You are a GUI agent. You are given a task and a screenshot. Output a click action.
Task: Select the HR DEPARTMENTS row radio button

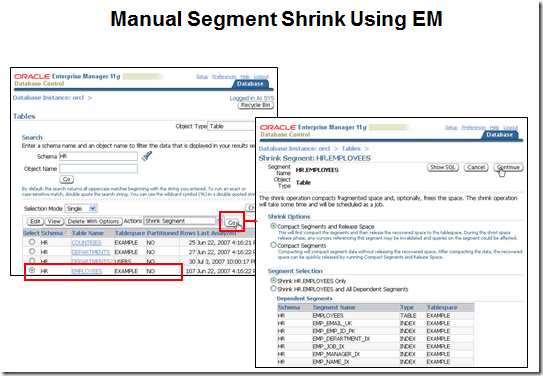[x=32, y=251]
